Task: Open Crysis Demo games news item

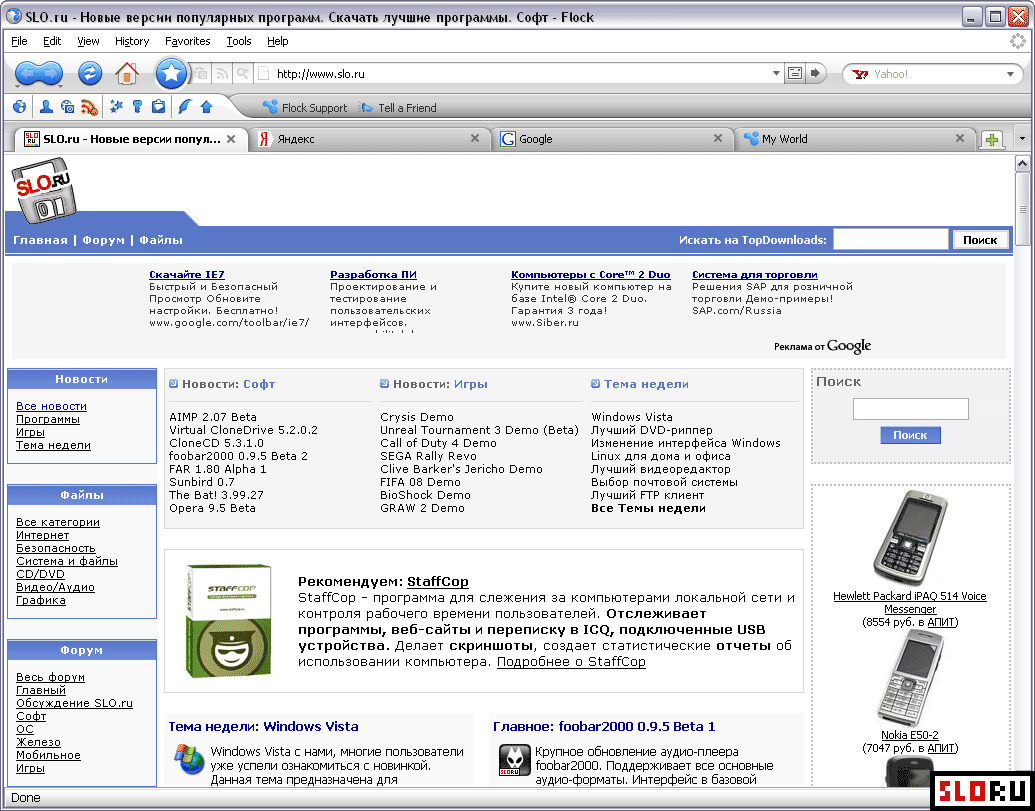Action: tap(417, 417)
